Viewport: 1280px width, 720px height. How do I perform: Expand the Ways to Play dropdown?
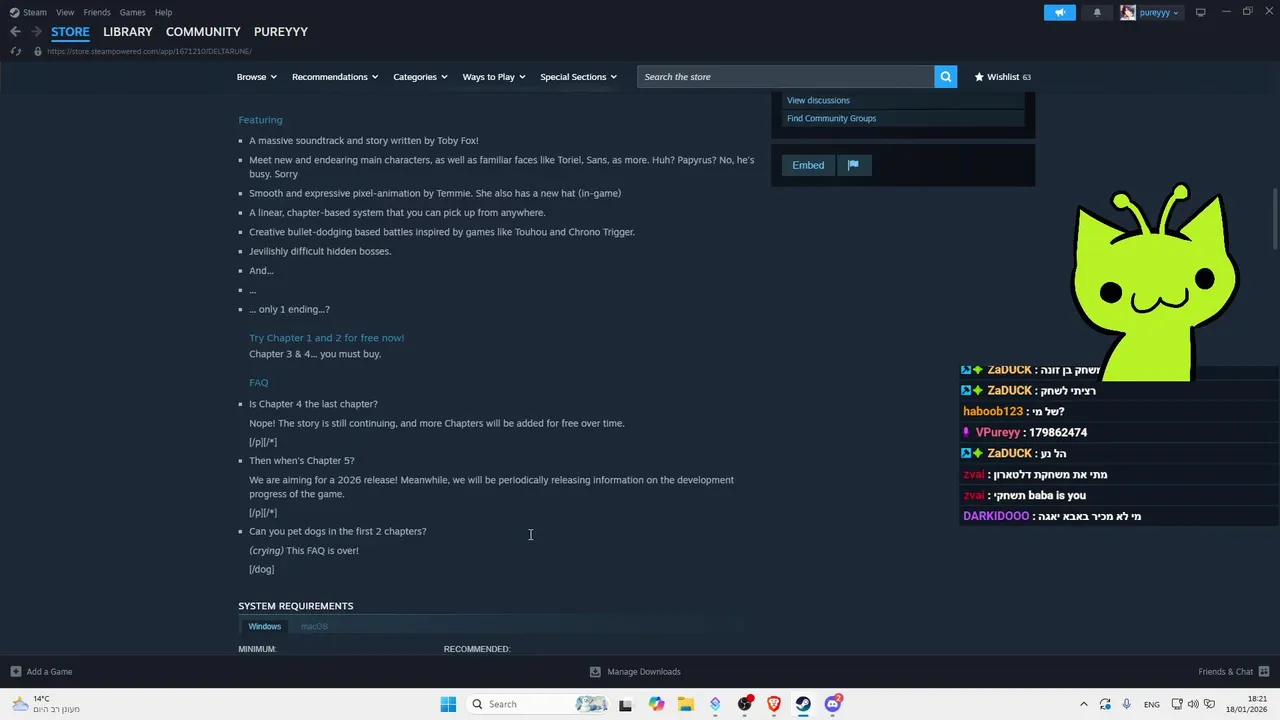pyautogui.click(x=494, y=77)
